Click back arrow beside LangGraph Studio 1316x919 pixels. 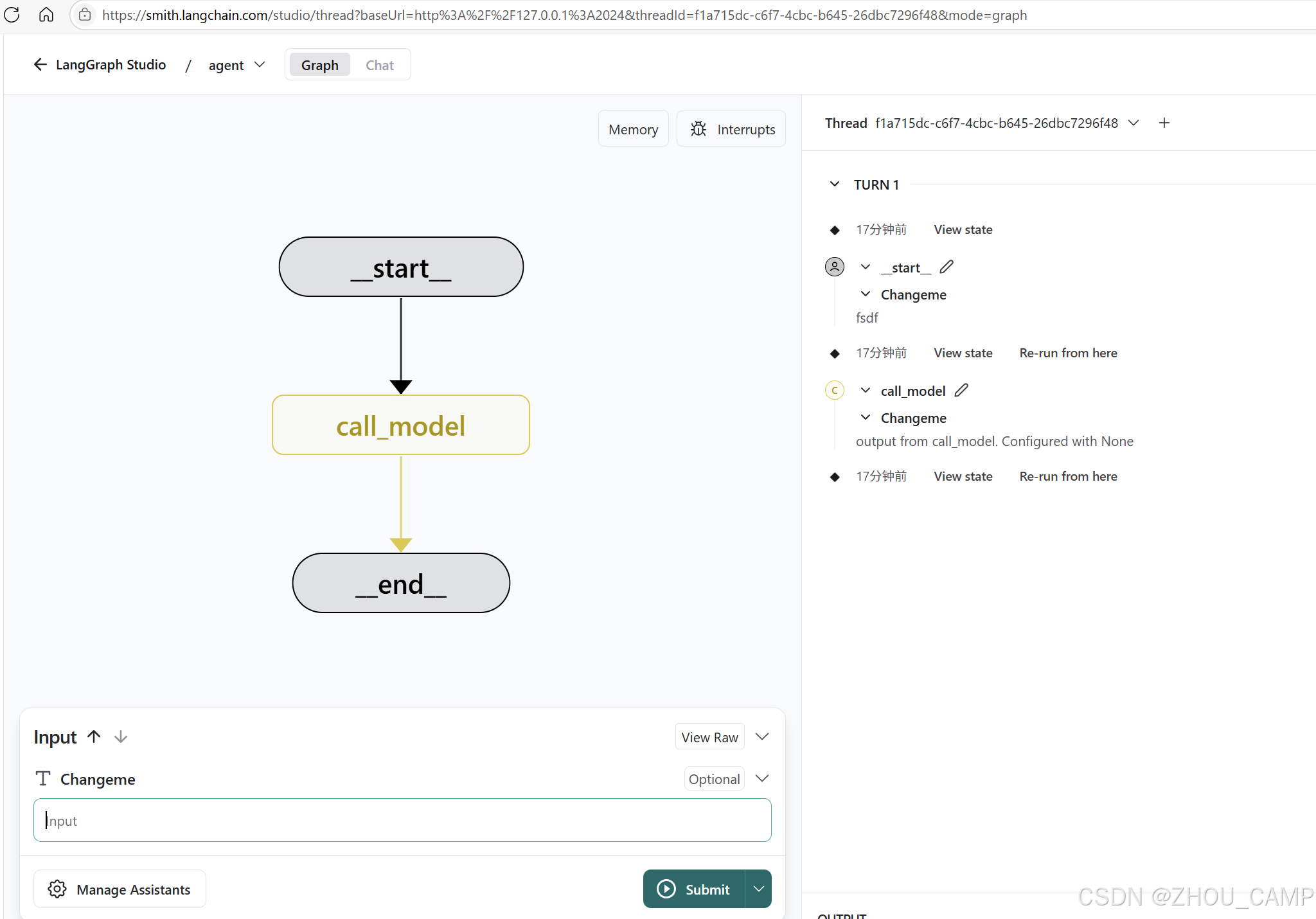click(40, 64)
